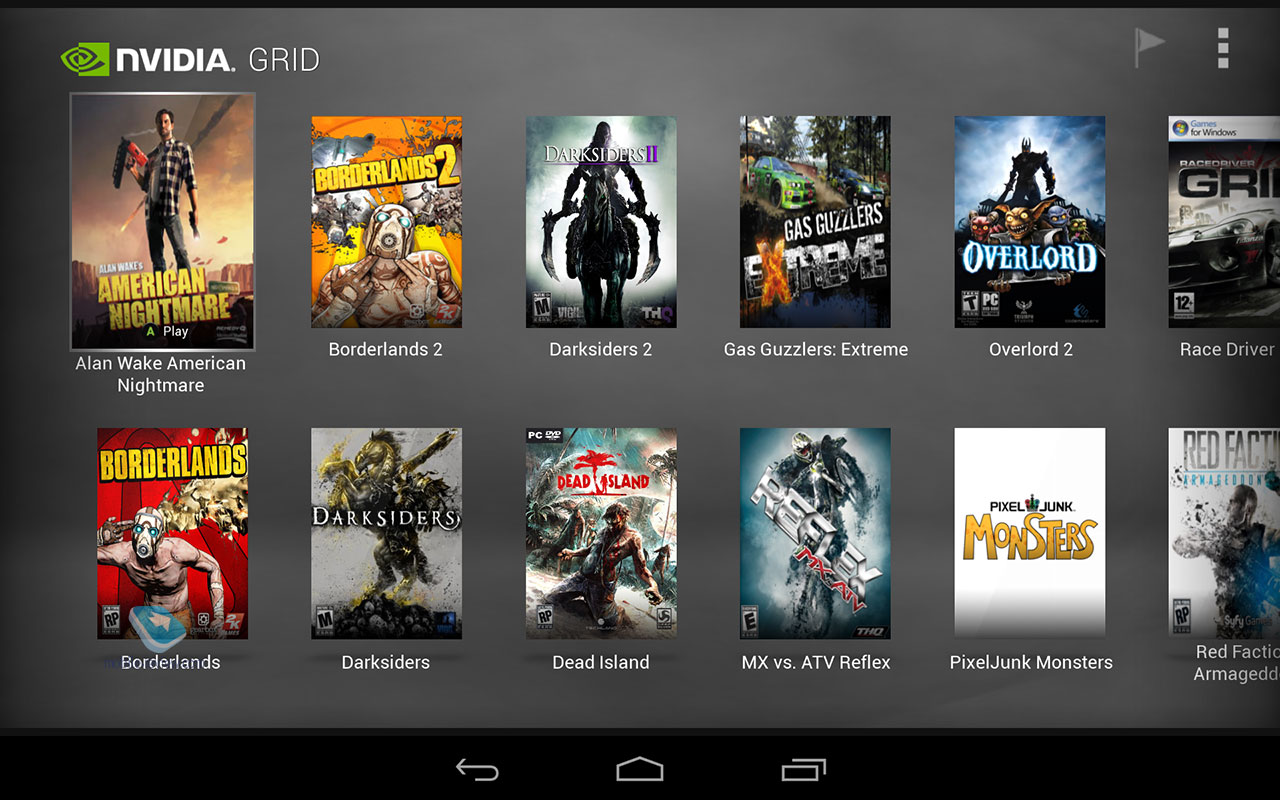1280x800 pixels.
Task: Tap the Android Back navigation button
Action: 477,769
